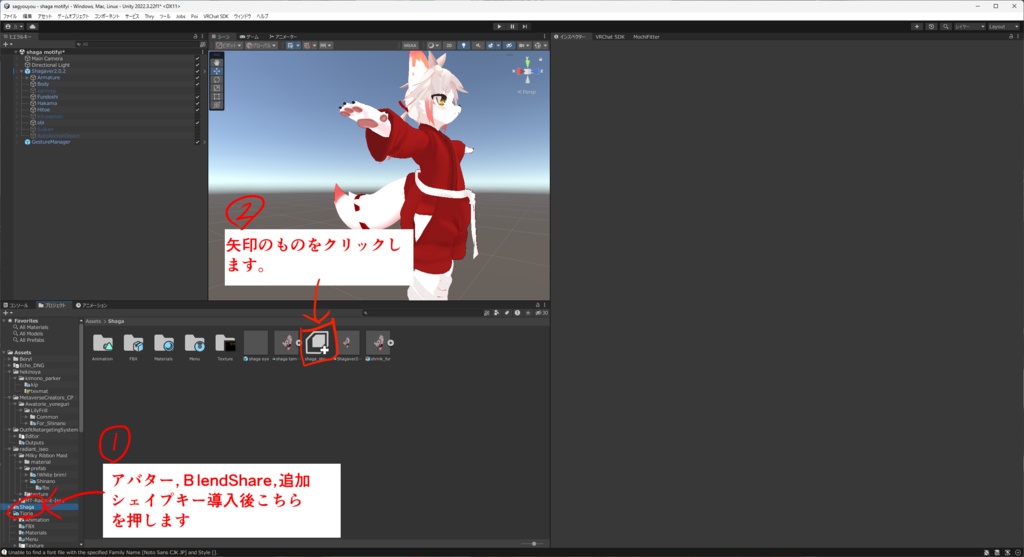Toggle Body object active checkmark
1024x557 pixels.
click(197, 84)
